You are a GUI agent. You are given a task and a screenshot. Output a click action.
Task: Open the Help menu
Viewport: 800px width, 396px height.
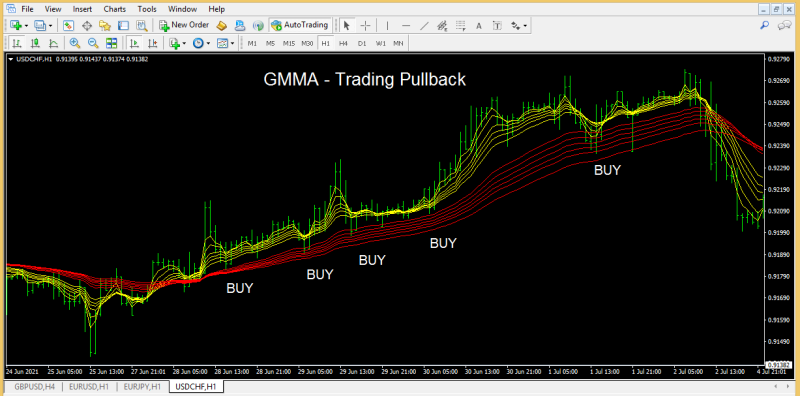[216, 9]
